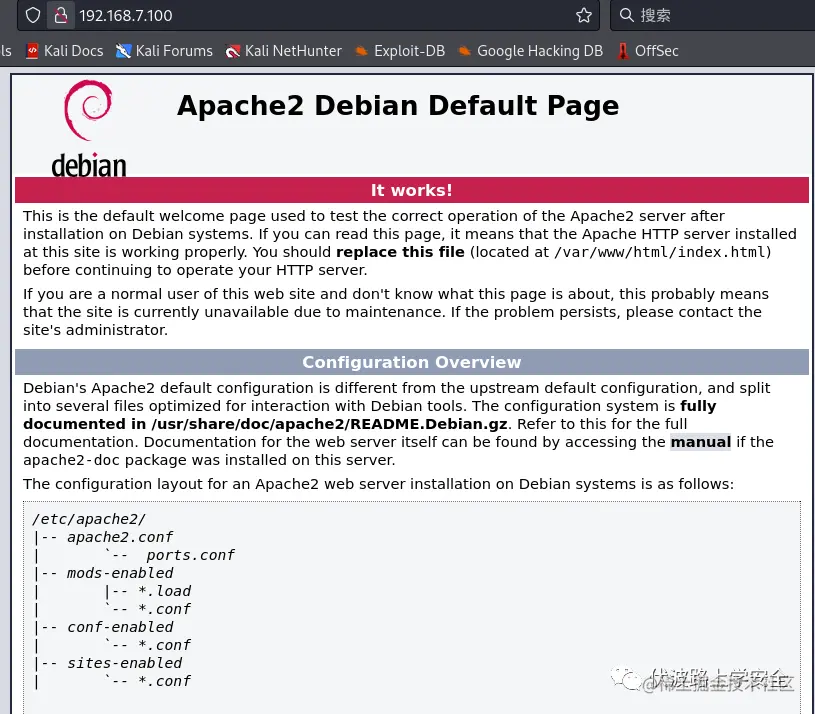Viewport: 815px width, 714px height.
Task: Click the It works! red banner
Action: click(412, 190)
